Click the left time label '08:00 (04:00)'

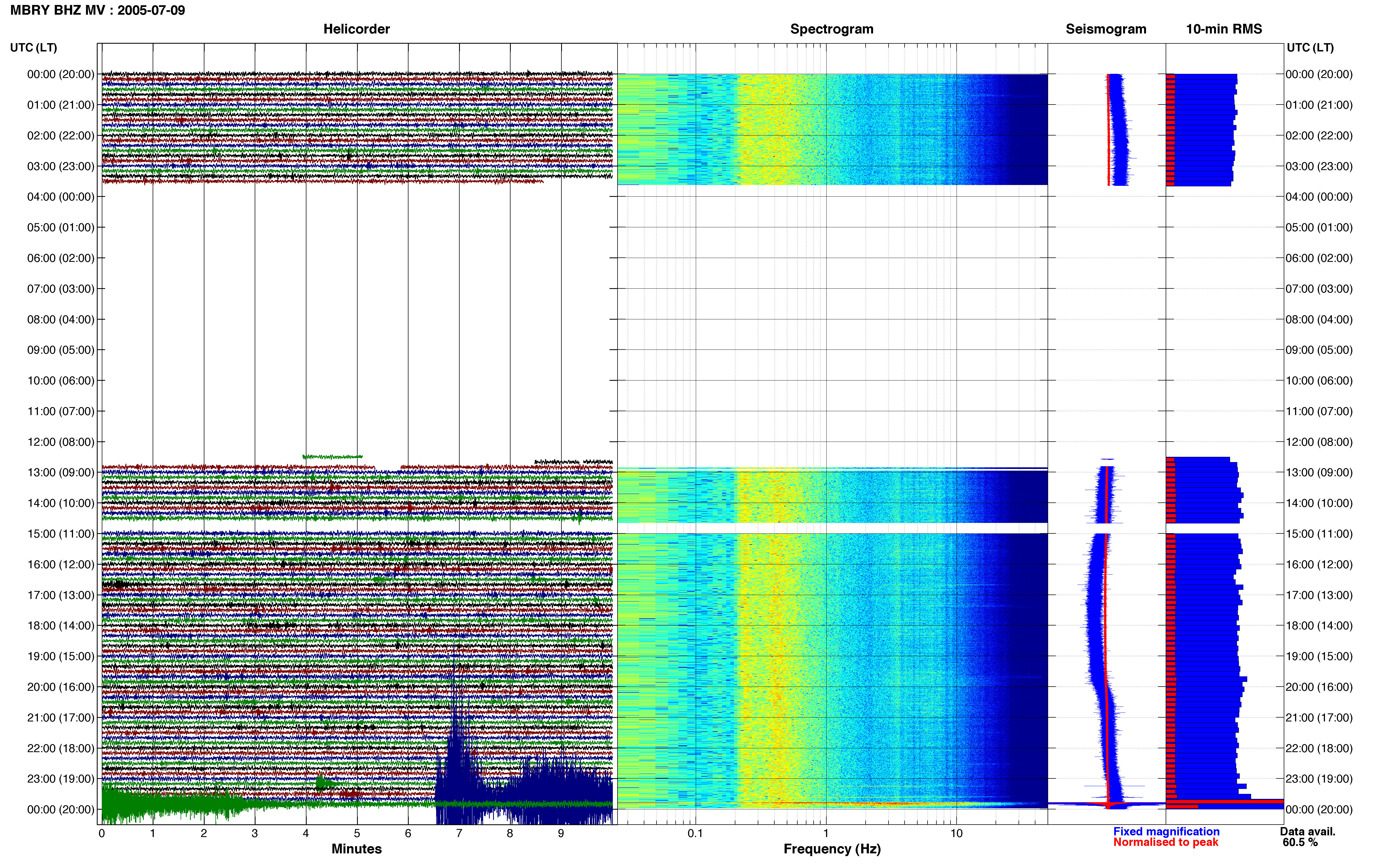[x=61, y=319]
